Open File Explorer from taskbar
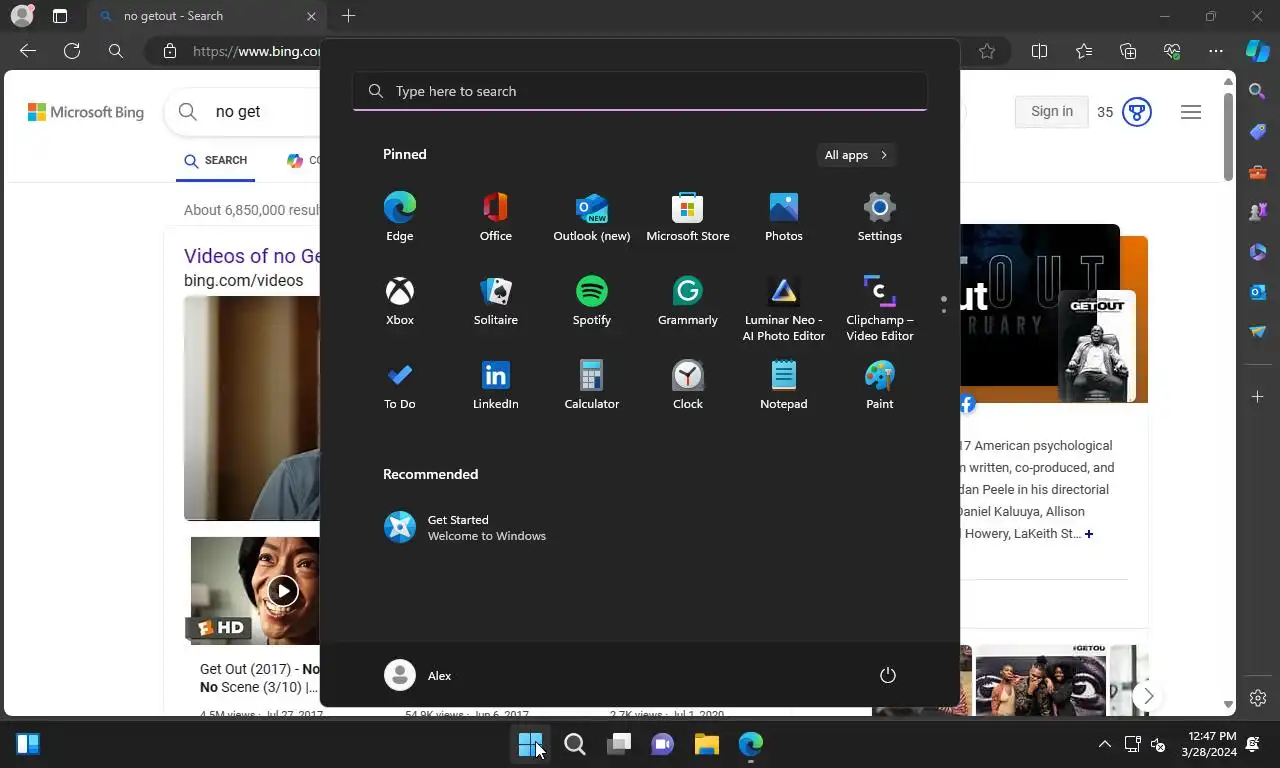This screenshot has height=768, width=1280. coord(707,744)
